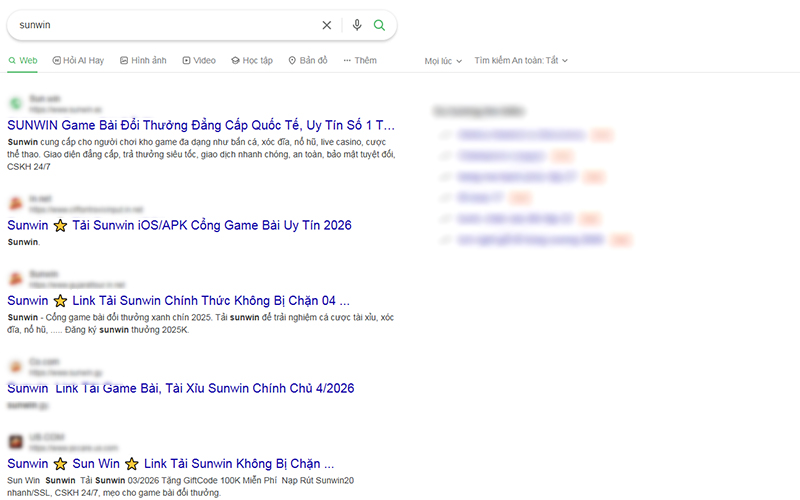The height and width of the screenshot is (500, 800).
Task: Click the favicon above 'Sun Win Link Tải Sunwin' result
Action: coord(16,442)
